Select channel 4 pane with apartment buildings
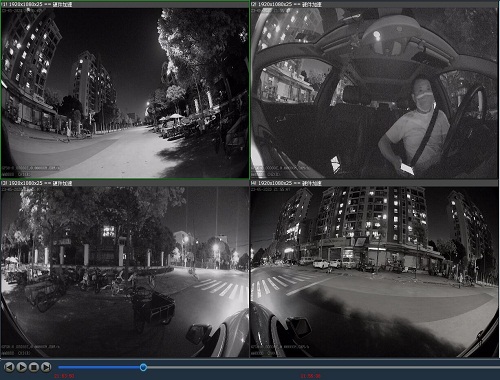Screen dimensions: 500x380 tap(375, 272)
